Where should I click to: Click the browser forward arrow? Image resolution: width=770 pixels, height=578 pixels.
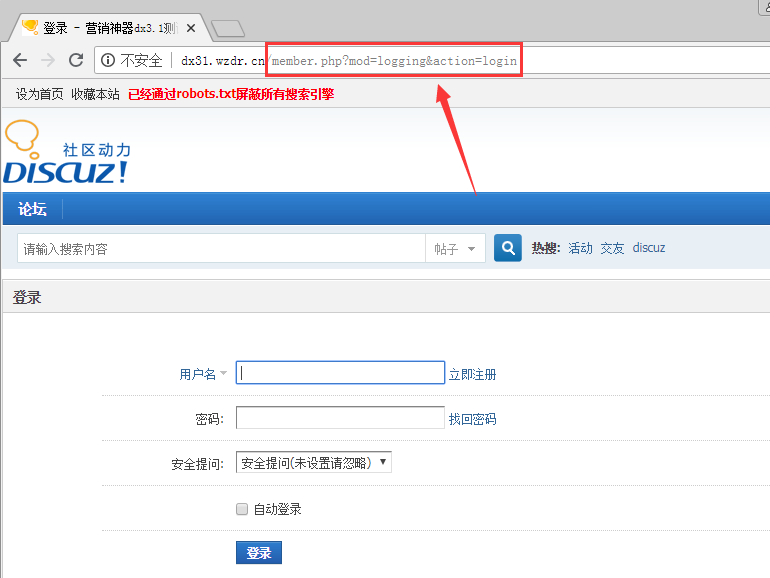47,60
